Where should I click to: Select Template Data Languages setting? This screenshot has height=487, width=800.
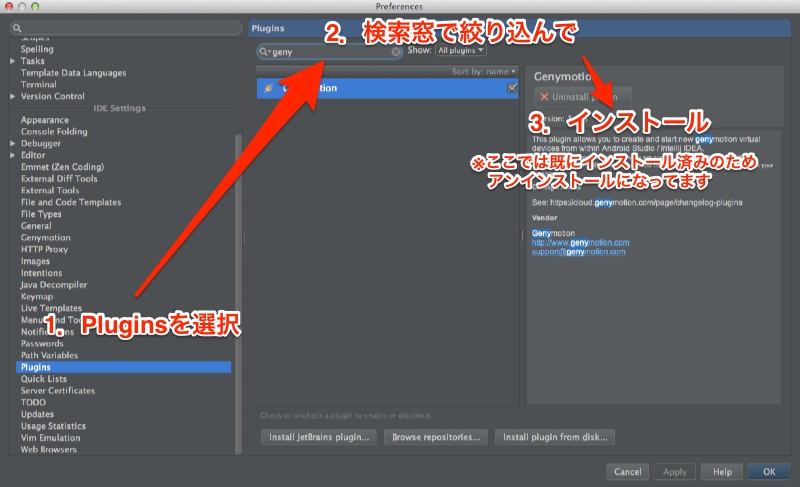(x=73, y=73)
